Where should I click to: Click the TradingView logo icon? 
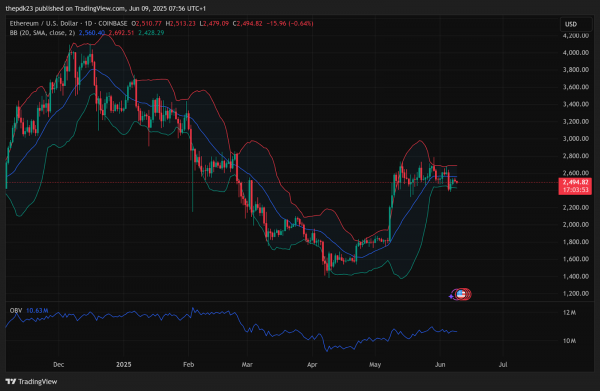tap(11, 381)
